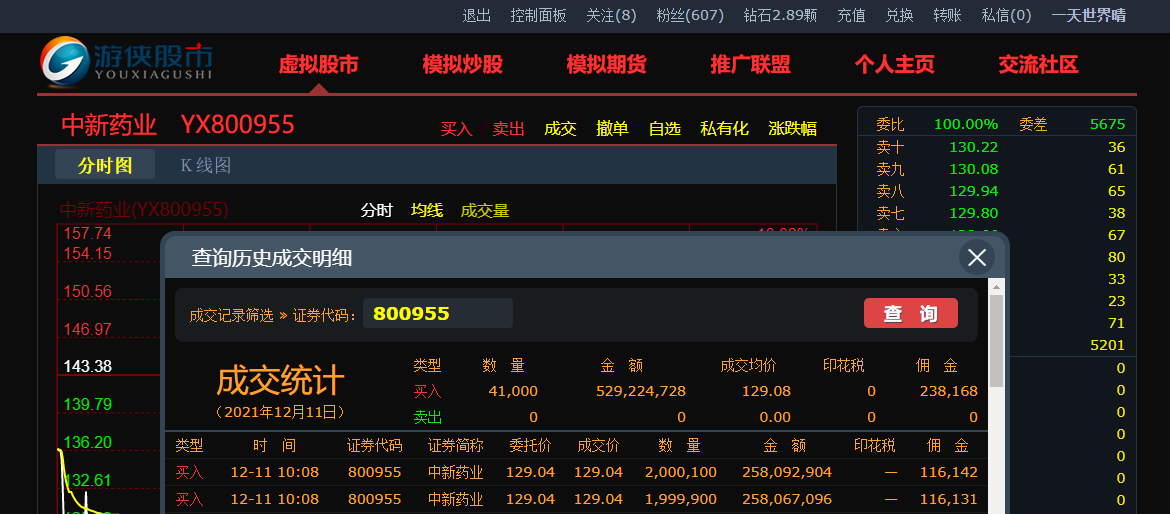Open the 交流社区 menu
Viewport: 1170px width, 514px height.
click(x=1039, y=65)
